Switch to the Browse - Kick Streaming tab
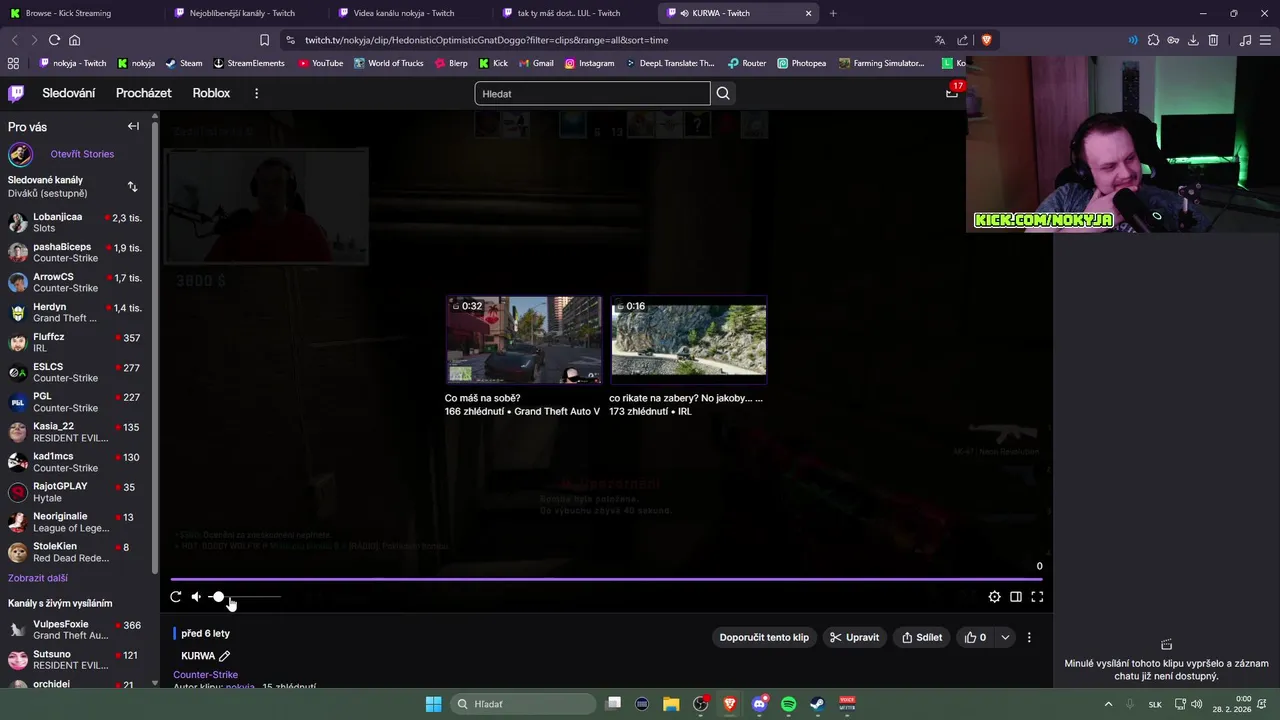 83,13
